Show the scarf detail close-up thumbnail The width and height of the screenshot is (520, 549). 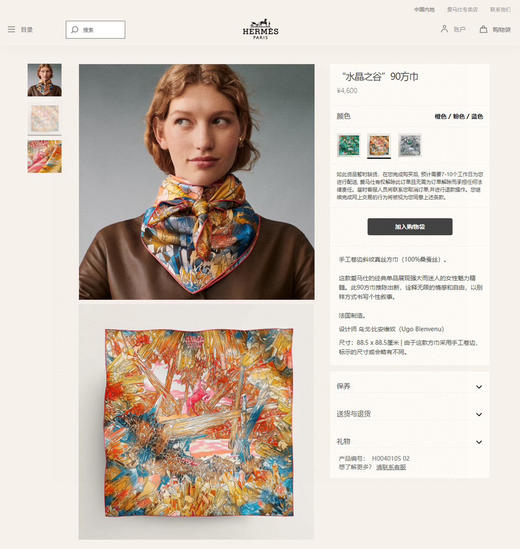click(44, 157)
